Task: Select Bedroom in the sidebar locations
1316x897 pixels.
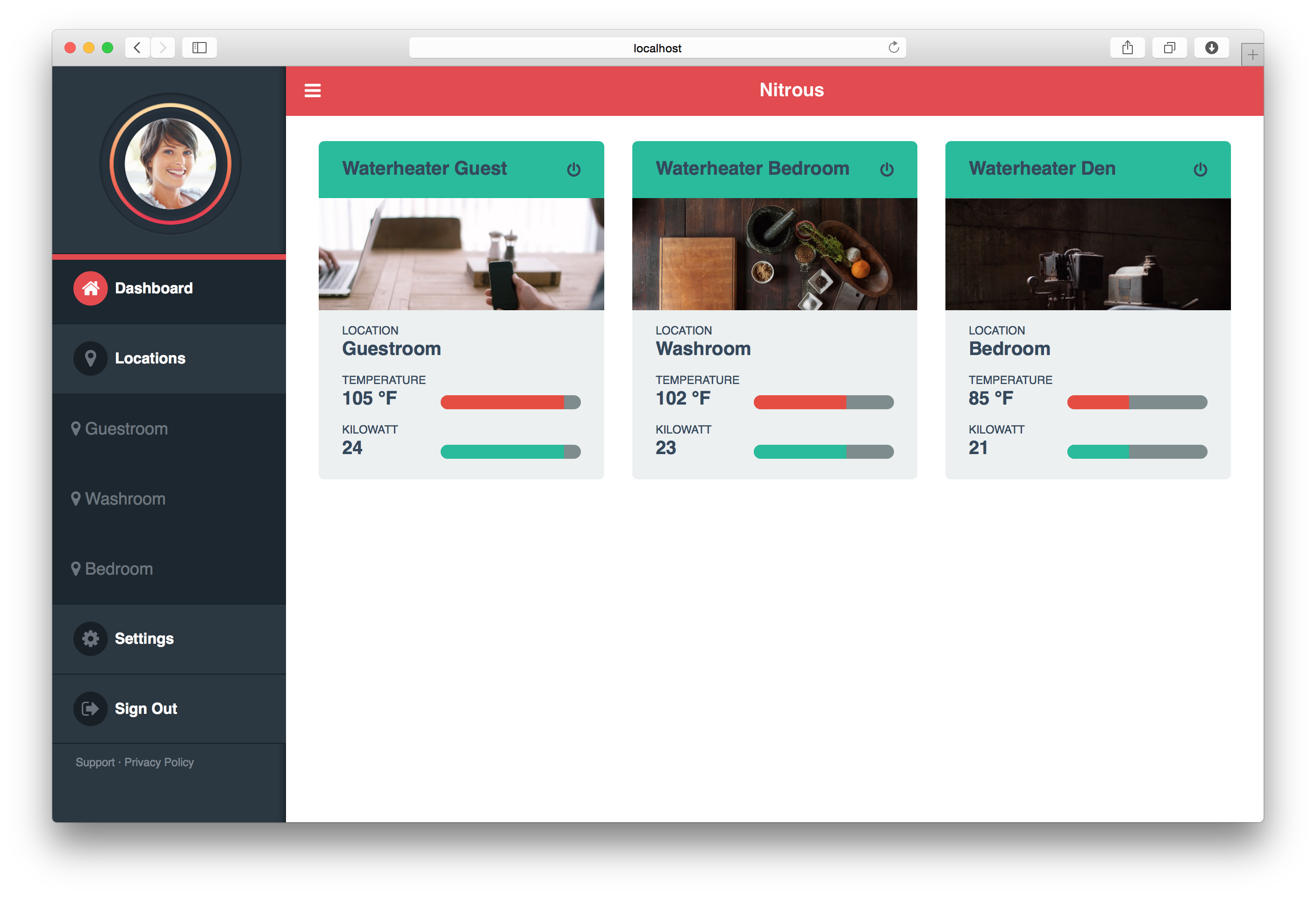Action: [118, 569]
